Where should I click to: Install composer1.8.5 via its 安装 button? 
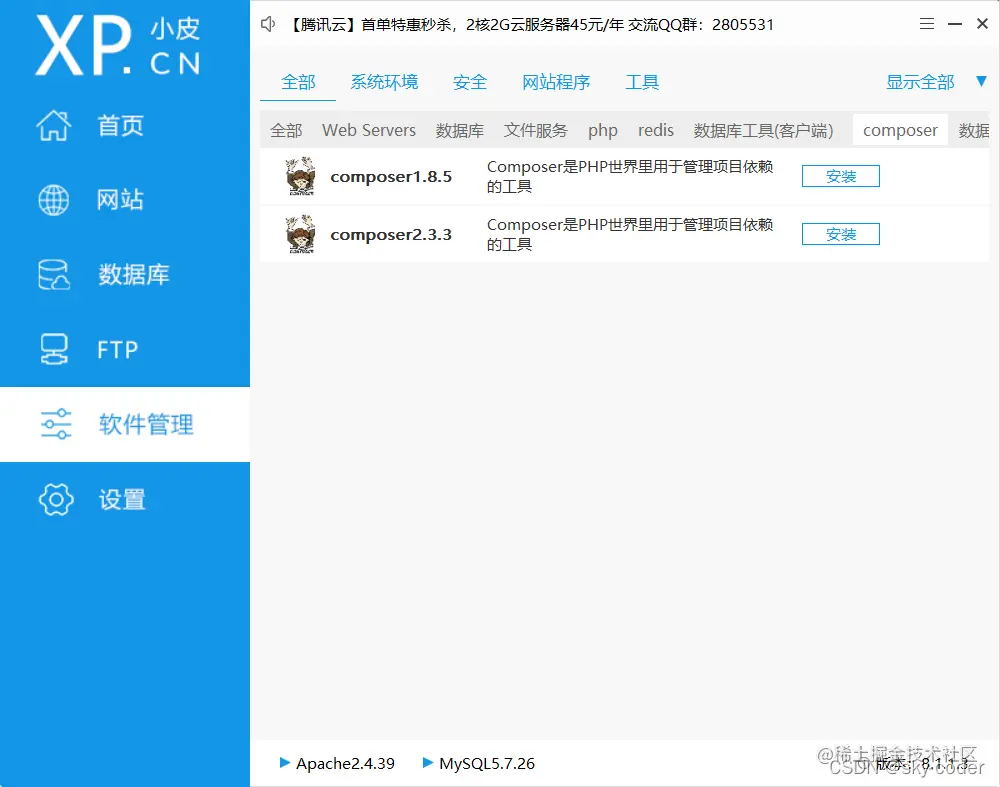(840, 175)
